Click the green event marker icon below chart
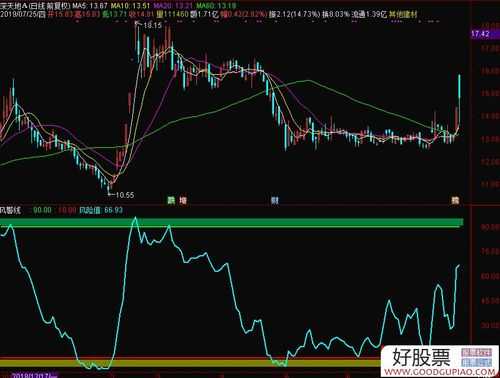 pyautogui.click(x=171, y=200)
